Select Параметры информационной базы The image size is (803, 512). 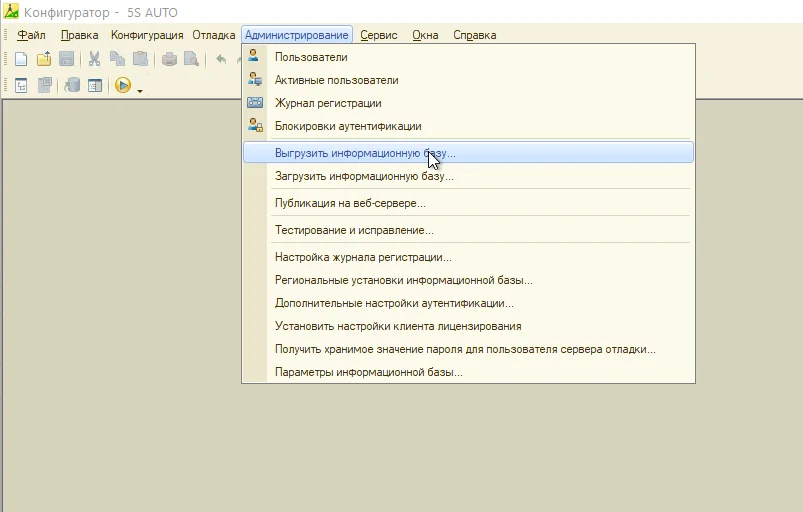[x=368, y=372]
